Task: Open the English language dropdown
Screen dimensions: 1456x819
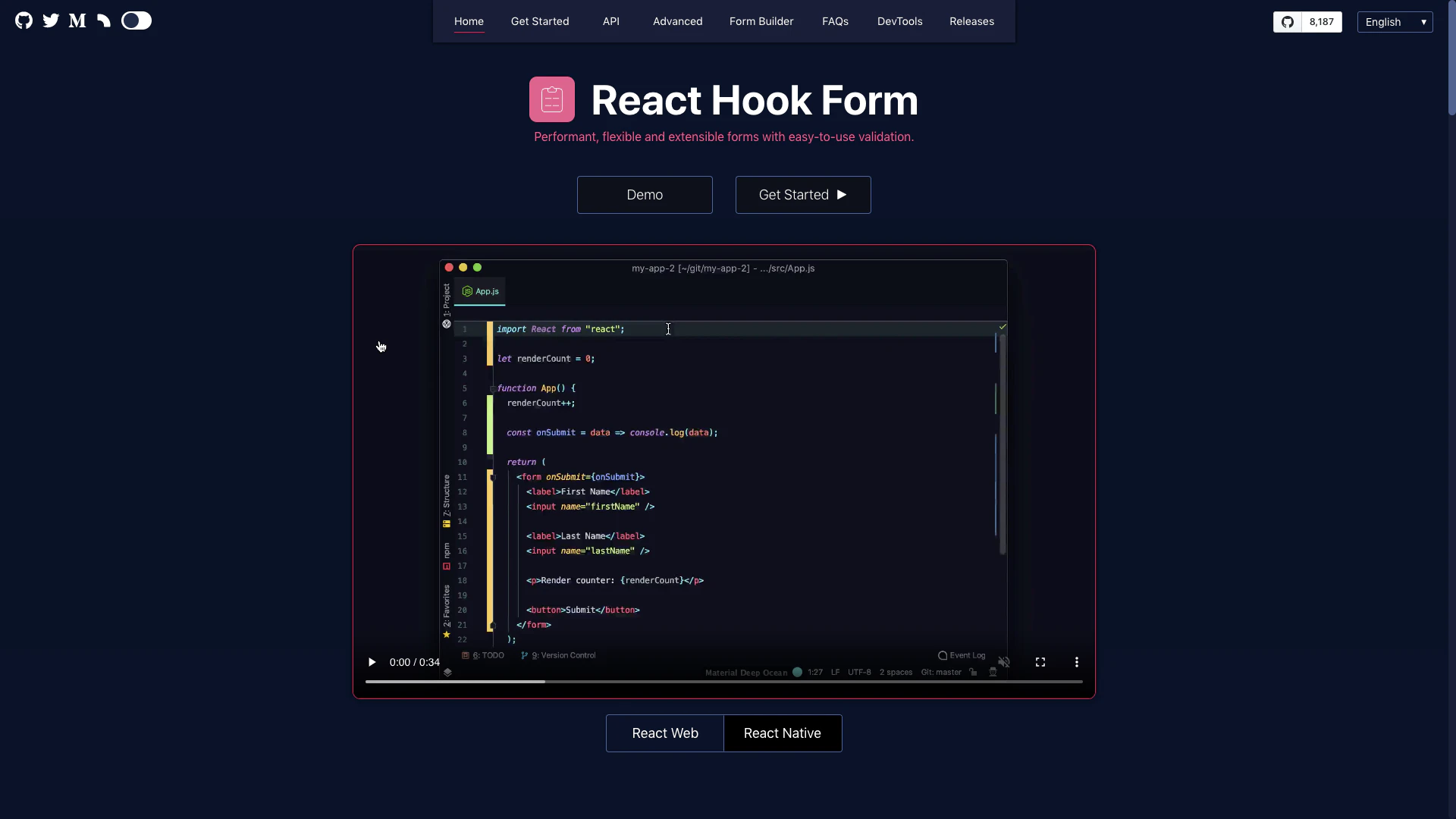Action: coord(1395,22)
